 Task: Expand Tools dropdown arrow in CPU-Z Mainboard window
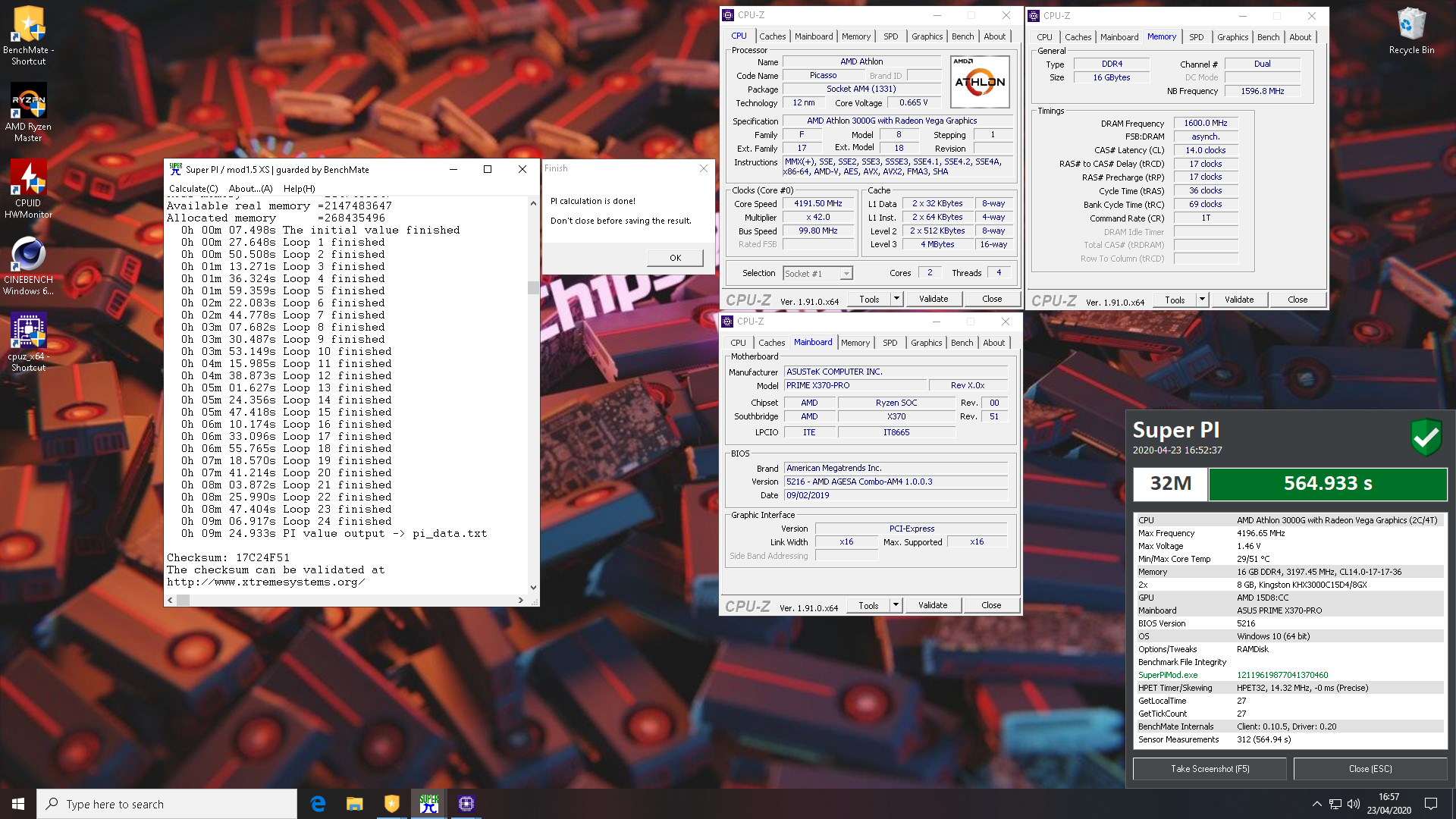click(896, 605)
